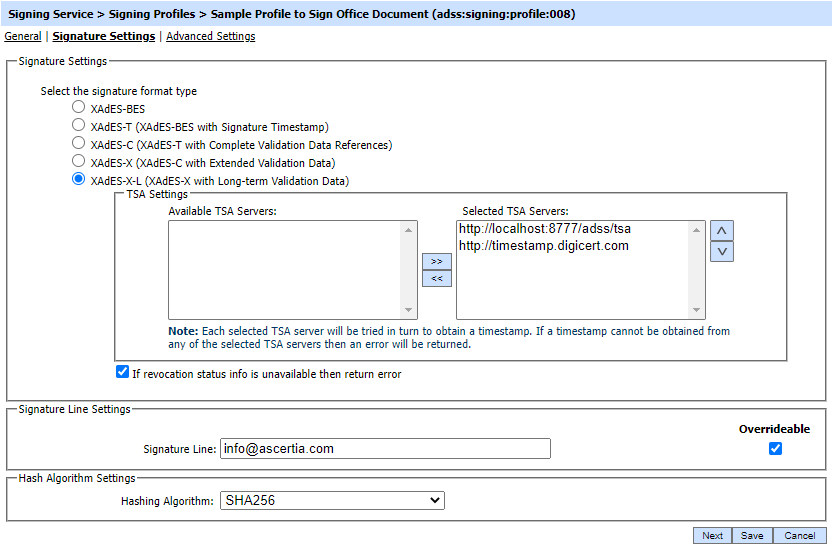The width and height of the screenshot is (833, 550).
Task: Uncheck the Overrideable checkbox
Action: click(x=775, y=448)
